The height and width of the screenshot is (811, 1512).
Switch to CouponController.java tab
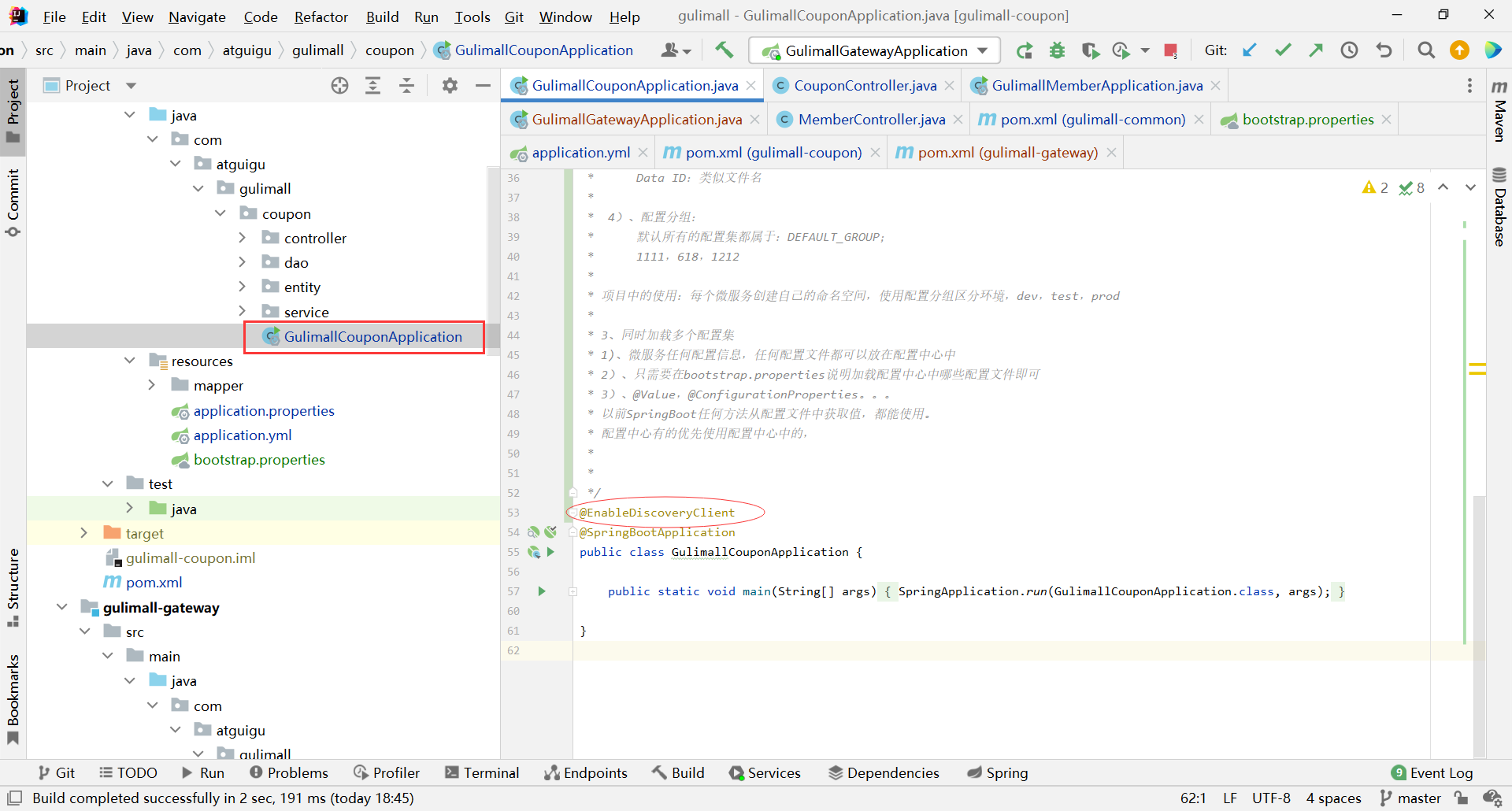865,86
